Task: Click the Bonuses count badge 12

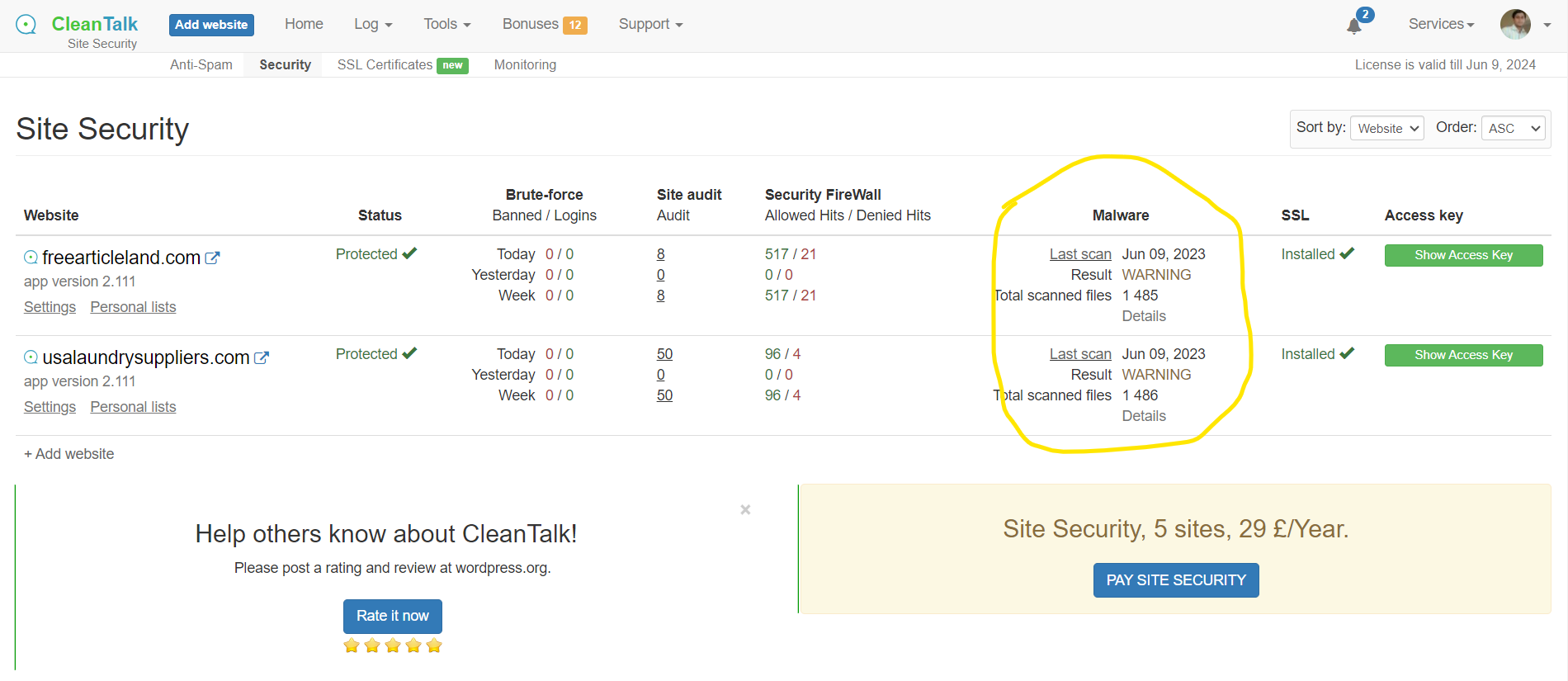Action: 575,25
